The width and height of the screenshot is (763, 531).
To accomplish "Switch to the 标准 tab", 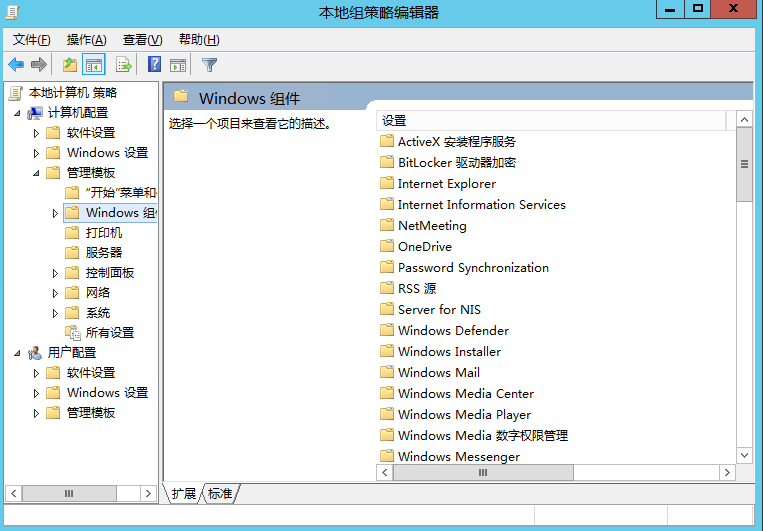I will coord(220,494).
